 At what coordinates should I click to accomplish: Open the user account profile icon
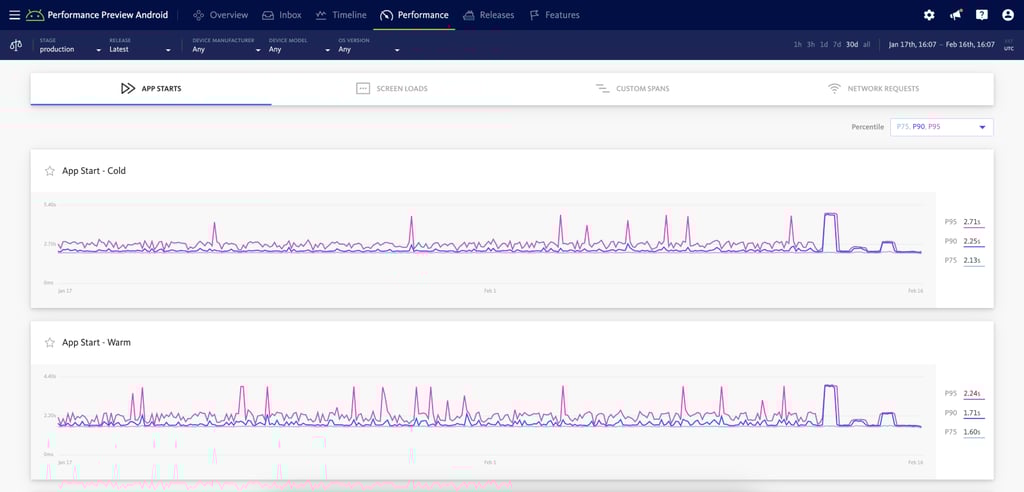1008,15
